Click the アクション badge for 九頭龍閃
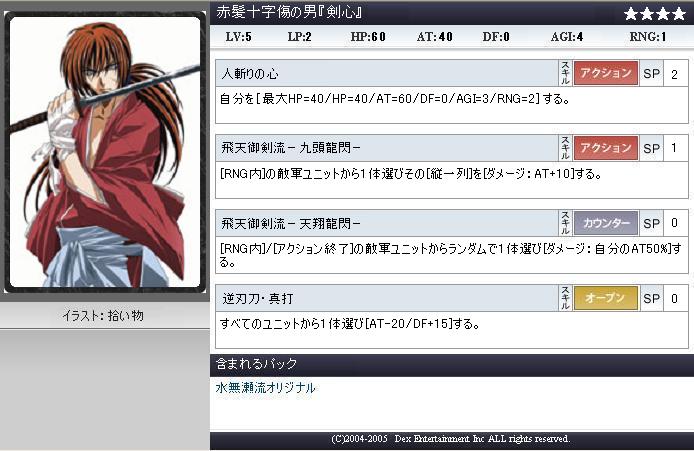Image resolution: width=694 pixels, height=451 pixels. click(x=605, y=148)
